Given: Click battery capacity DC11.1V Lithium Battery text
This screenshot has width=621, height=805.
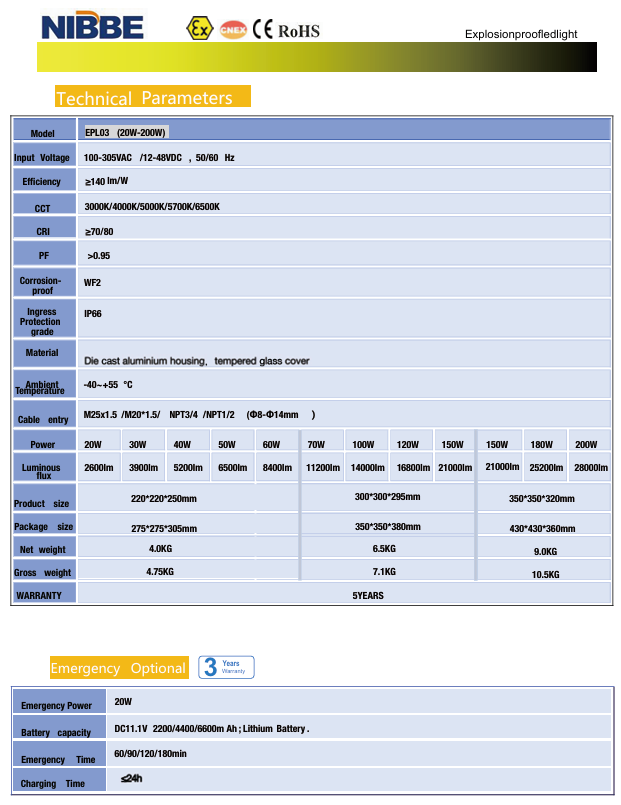Looking at the screenshot, I should point(211,729).
